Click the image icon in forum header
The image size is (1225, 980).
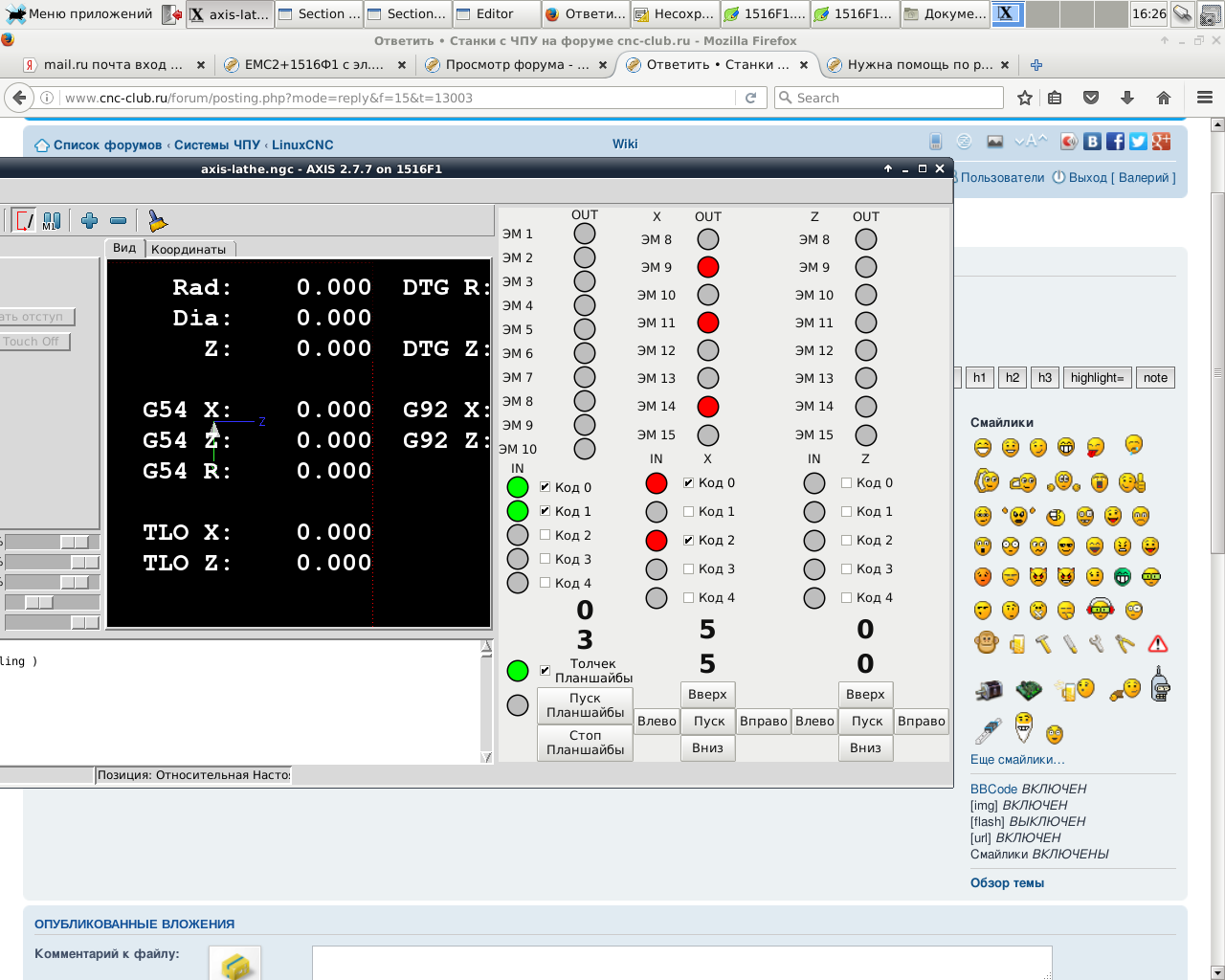(x=995, y=142)
